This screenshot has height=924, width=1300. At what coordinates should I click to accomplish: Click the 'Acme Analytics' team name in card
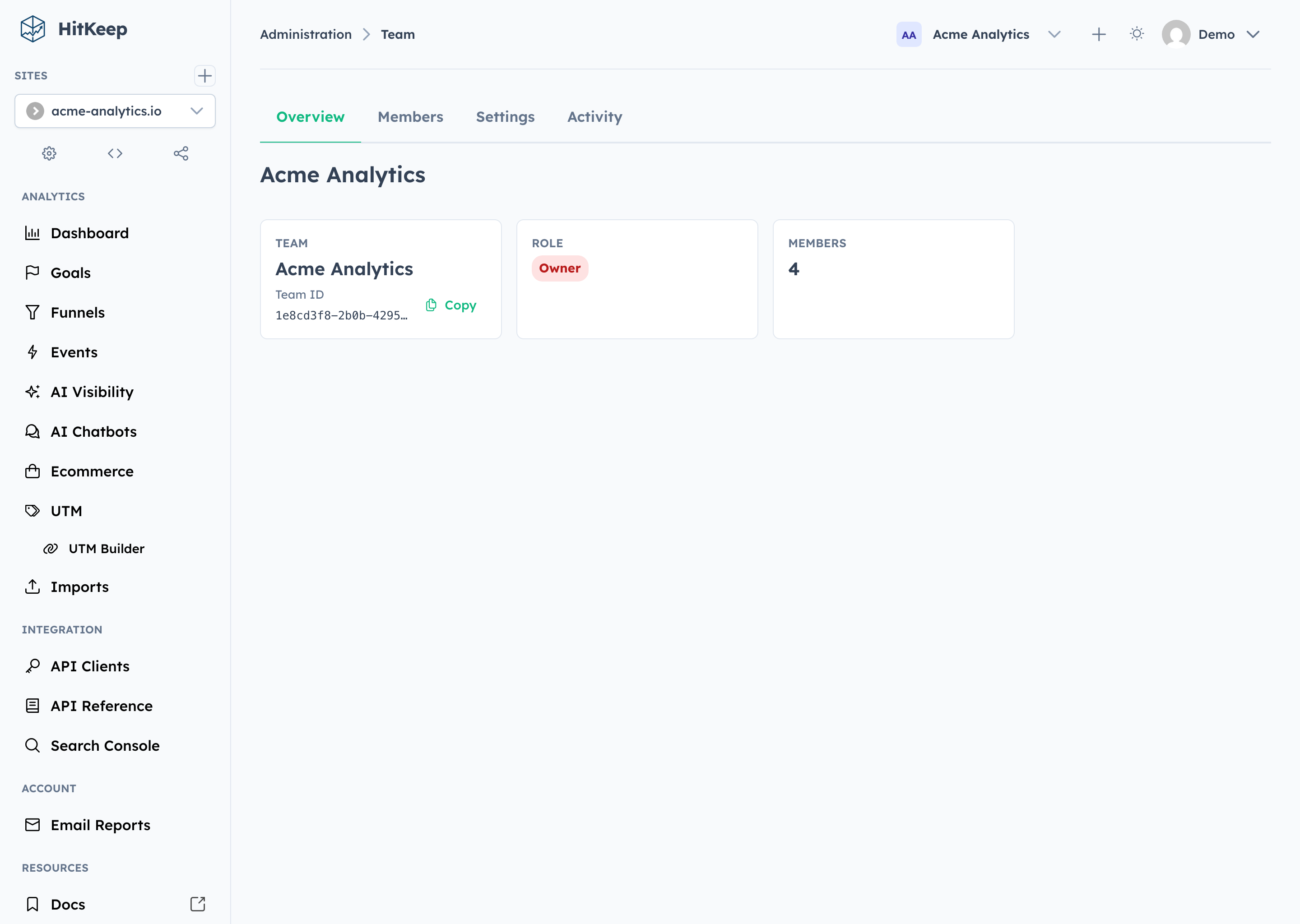click(344, 269)
